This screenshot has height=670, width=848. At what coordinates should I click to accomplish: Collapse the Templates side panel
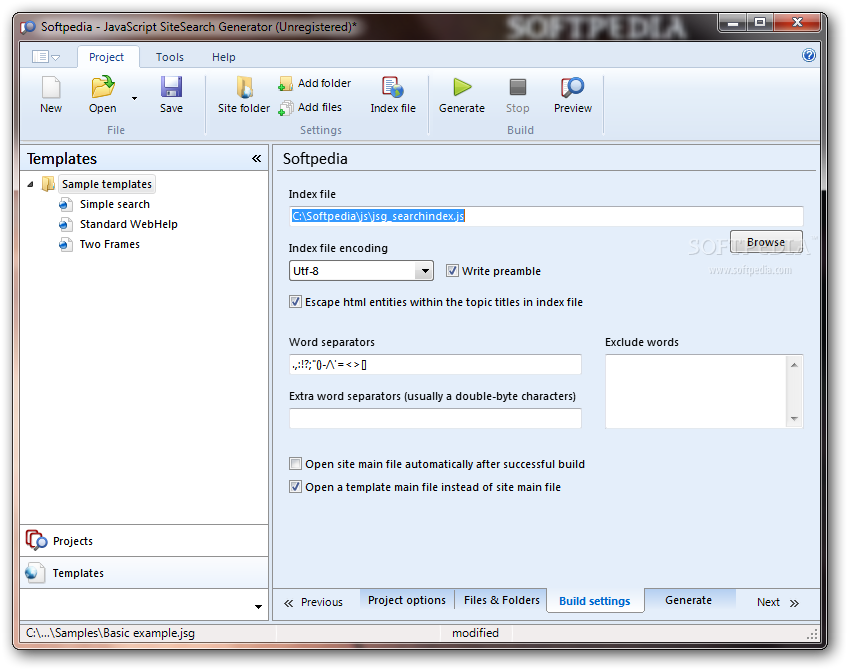pos(256,158)
